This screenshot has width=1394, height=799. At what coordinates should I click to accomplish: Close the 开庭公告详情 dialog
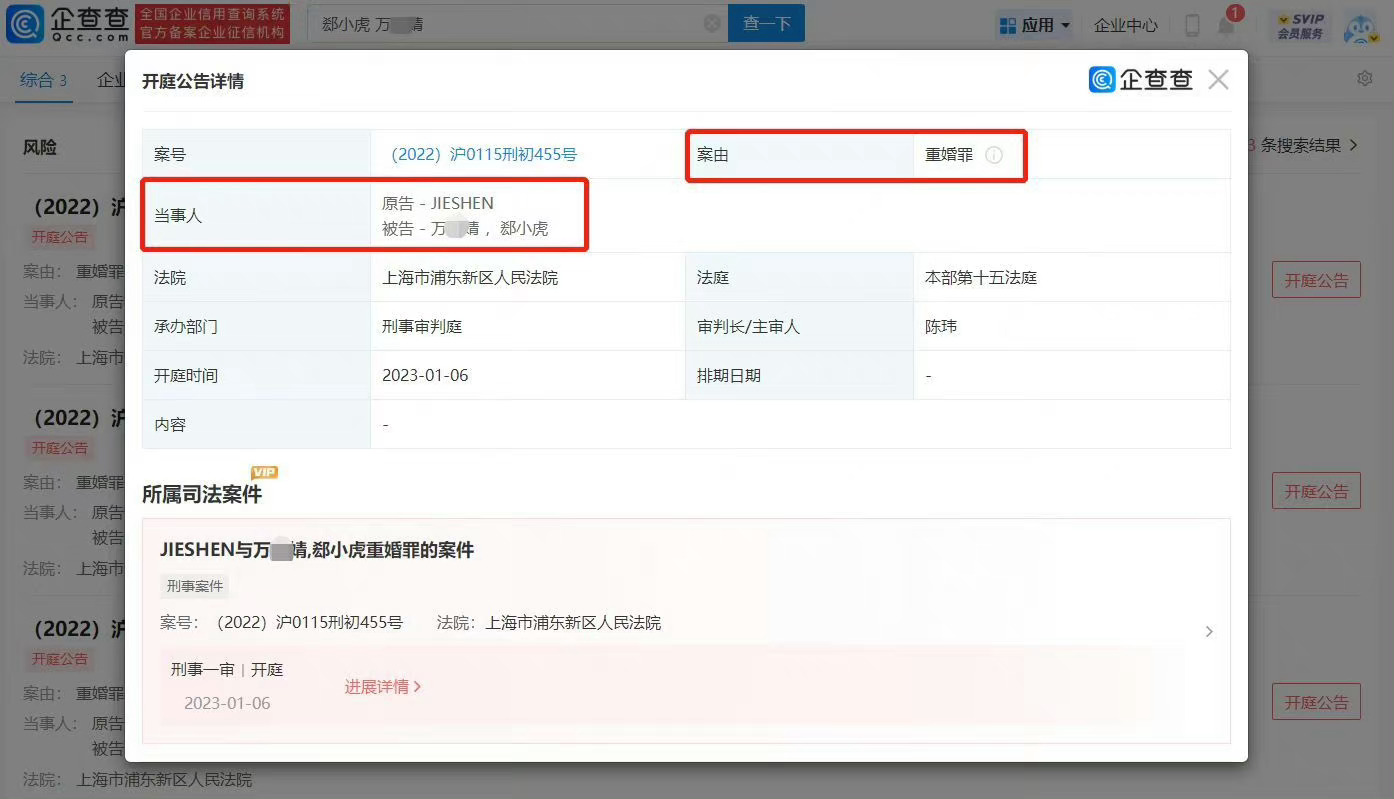[x=1217, y=80]
